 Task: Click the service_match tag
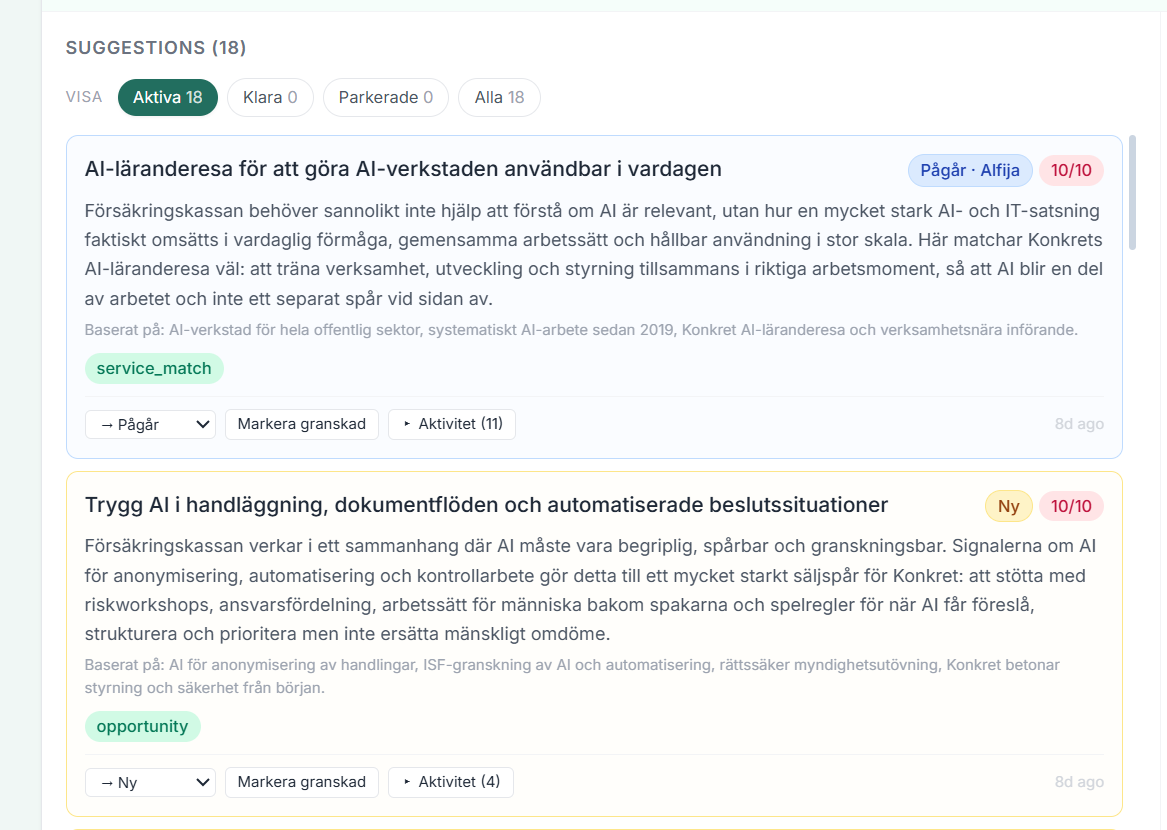pyautogui.click(x=154, y=368)
